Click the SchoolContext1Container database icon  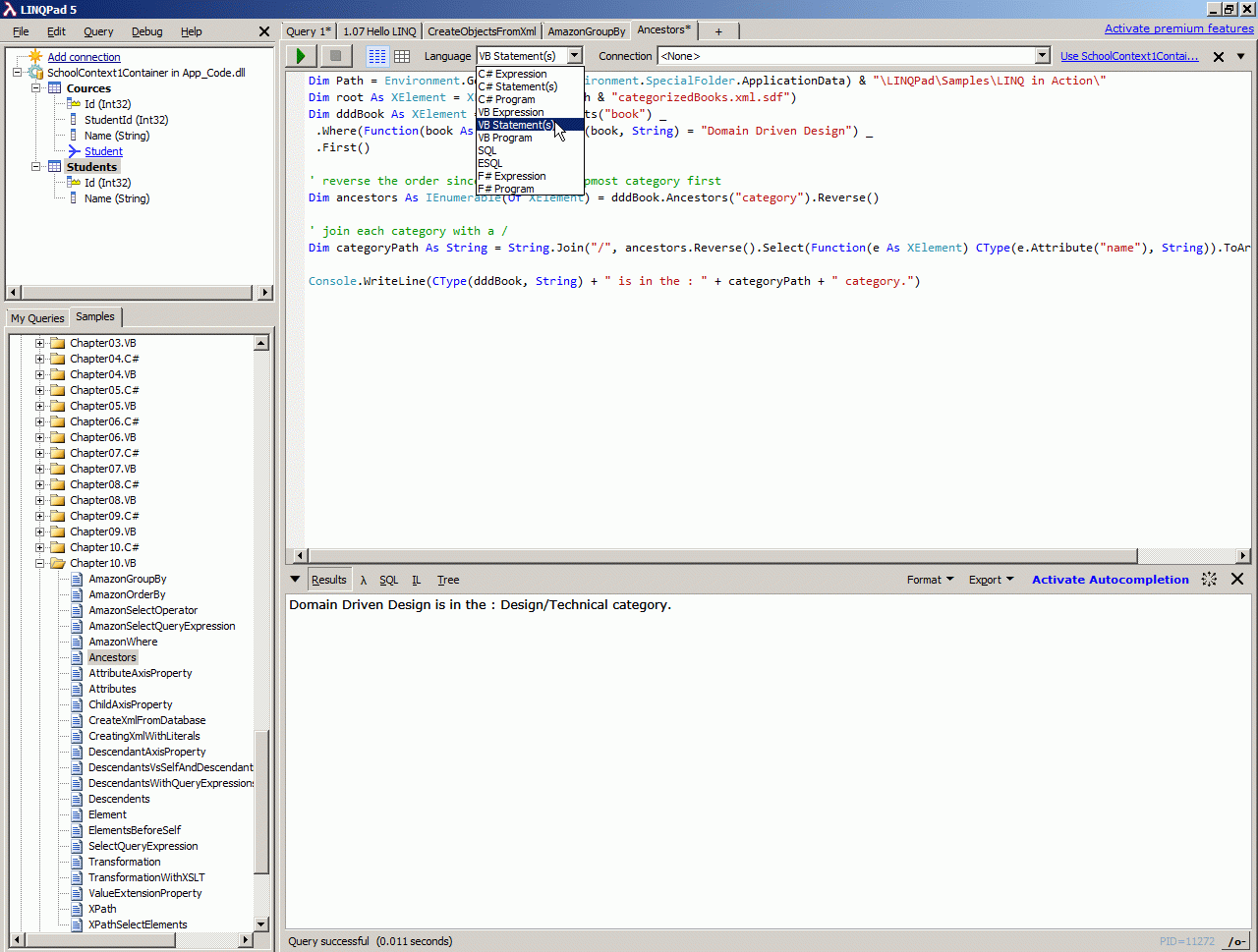35,73
